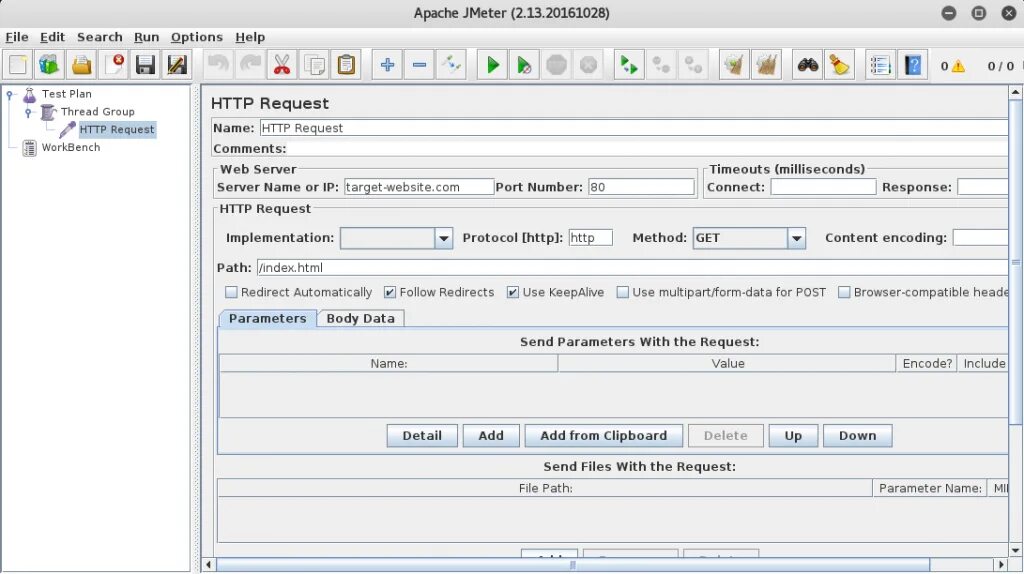Click the Open file folder icon
The image size is (1024, 574).
click(82, 65)
